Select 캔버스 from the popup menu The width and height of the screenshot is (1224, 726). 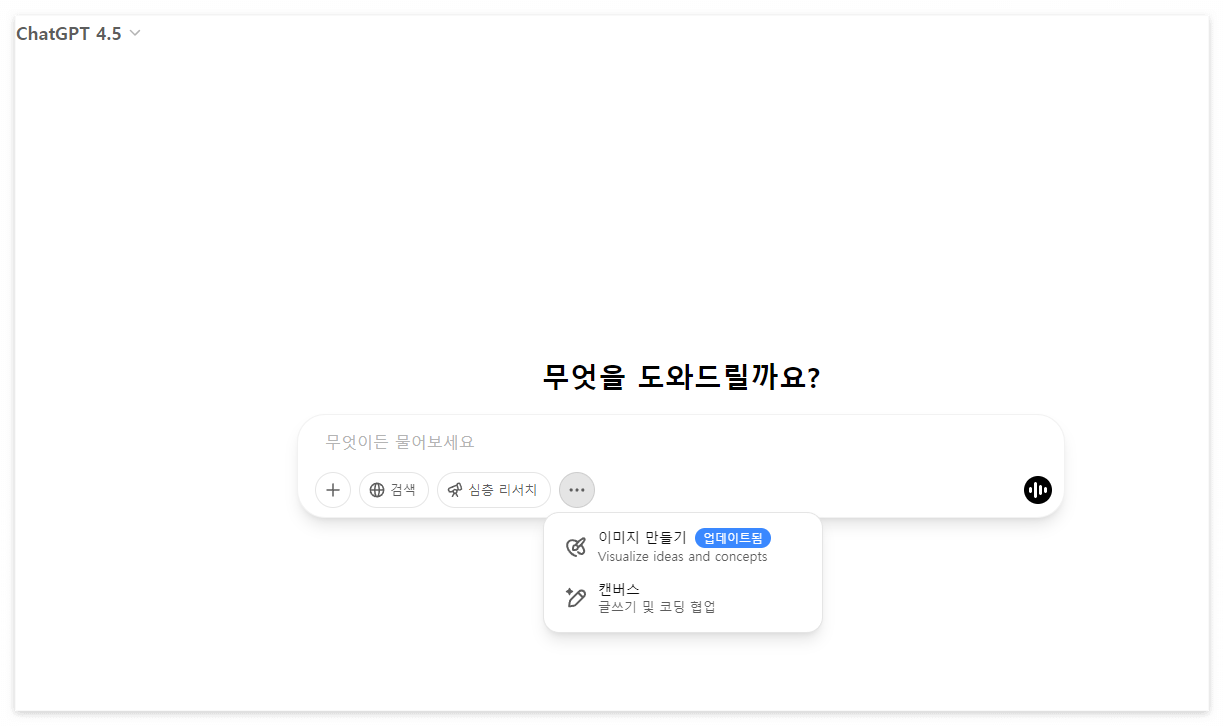(683, 598)
